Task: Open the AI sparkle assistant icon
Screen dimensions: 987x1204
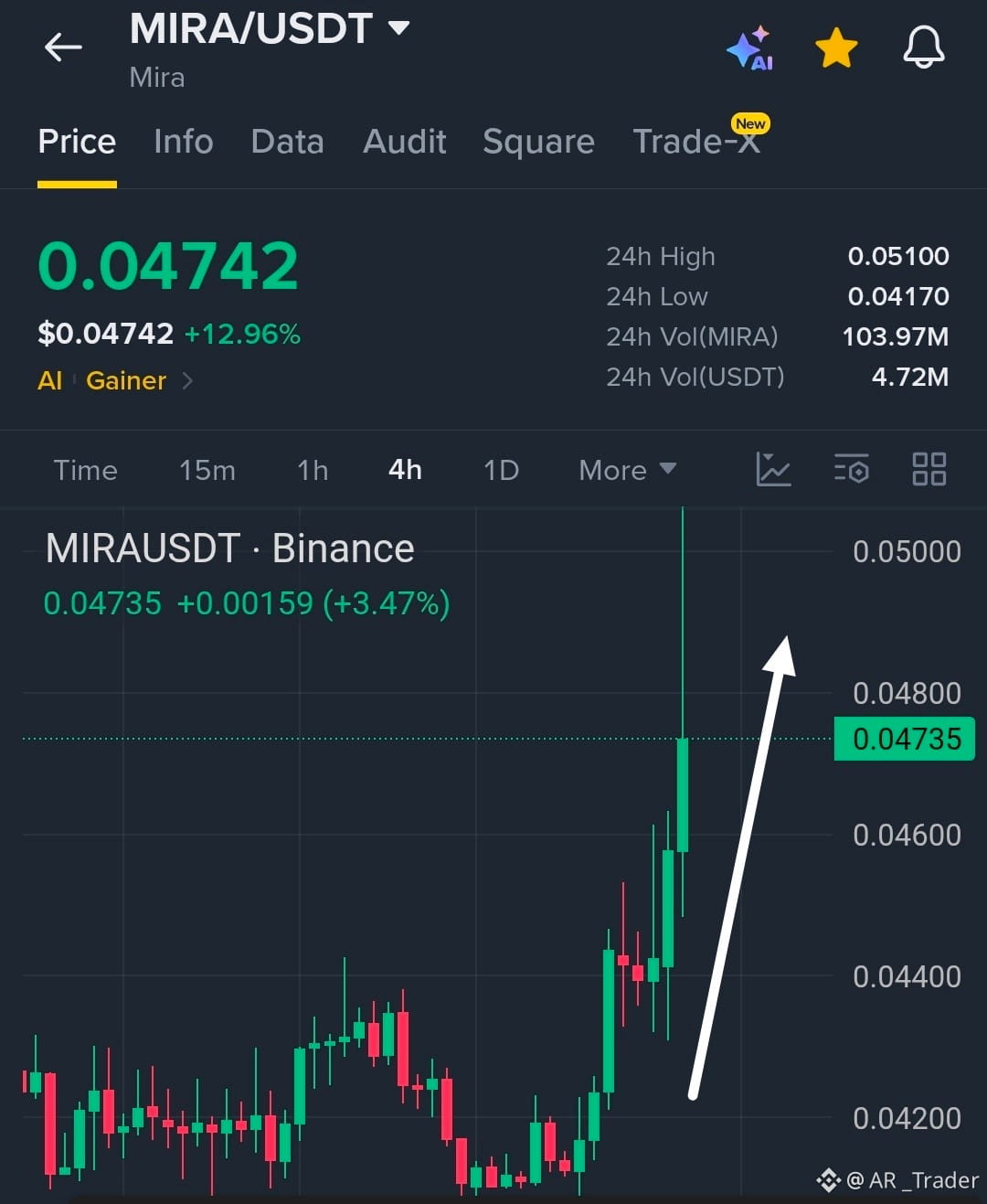Action: (750, 48)
